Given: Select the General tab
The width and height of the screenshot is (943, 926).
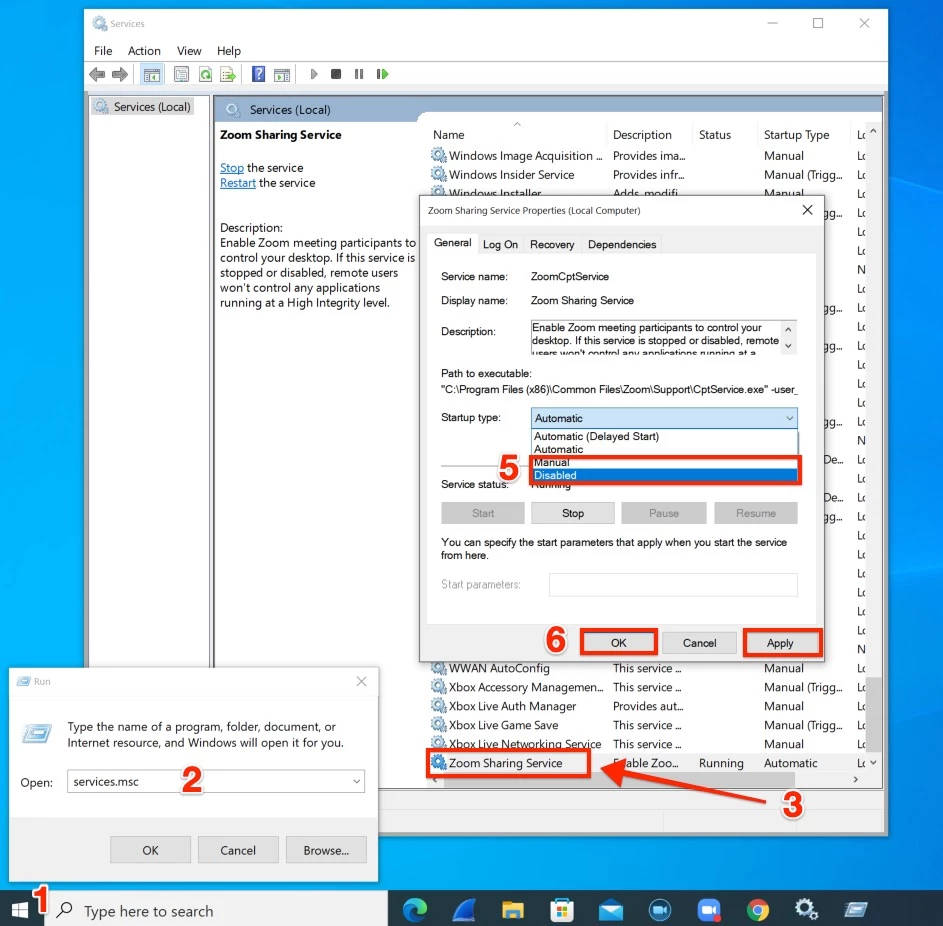Looking at the screenshot, I should click(452, 243).
